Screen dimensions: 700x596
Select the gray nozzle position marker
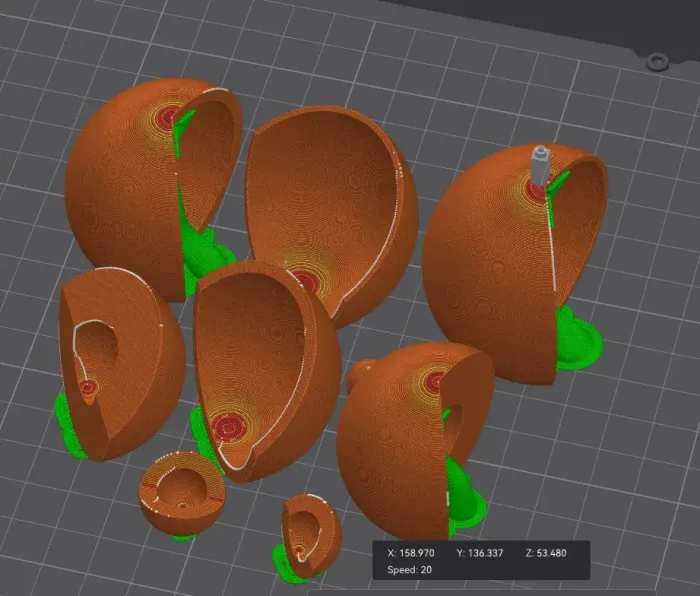click(540, 165)
